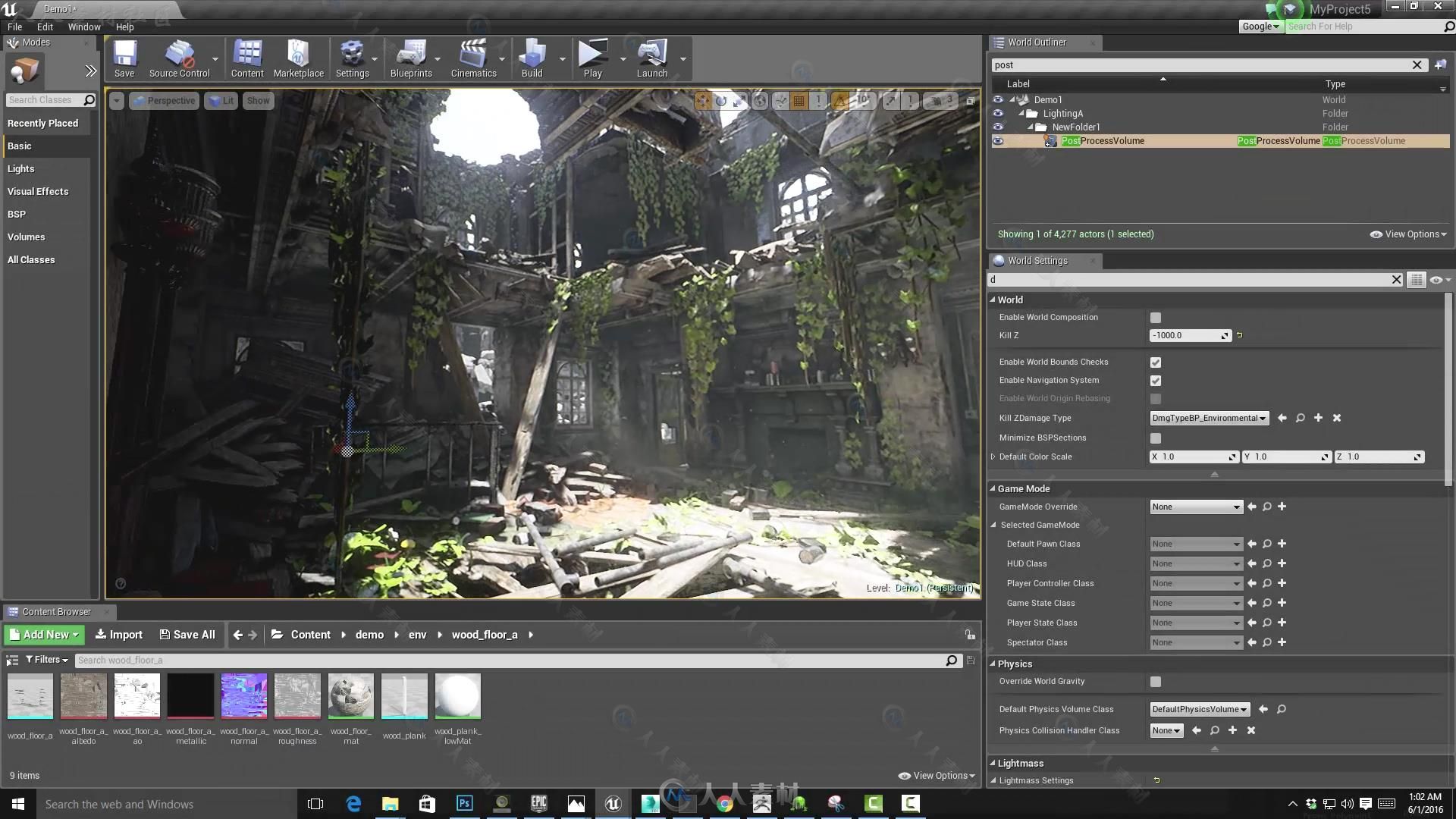
Task: Click Add New button
Action: pos(44,635)
